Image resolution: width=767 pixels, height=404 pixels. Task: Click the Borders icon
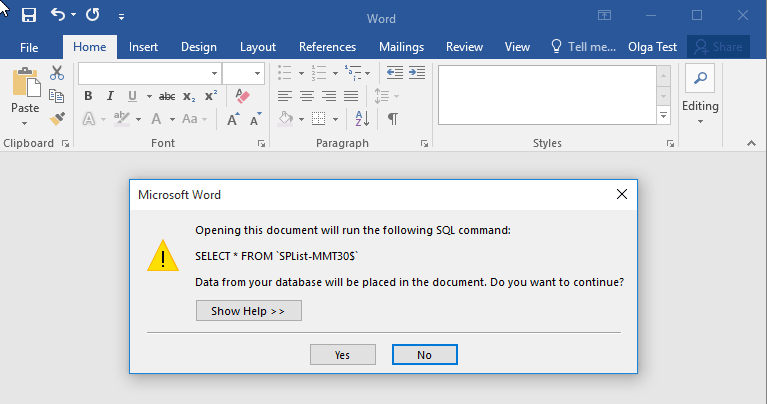click(x=318, y=118)
